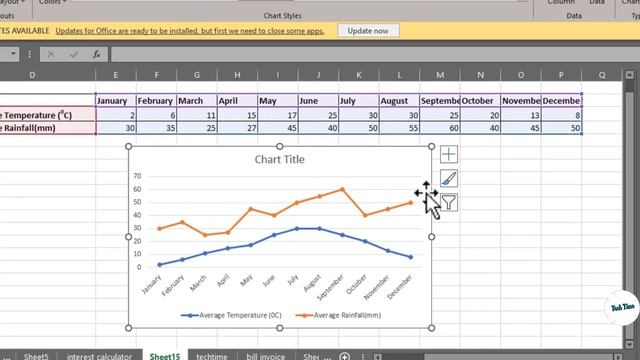
Task: Click the October header cell
Action: coord(480,100)
